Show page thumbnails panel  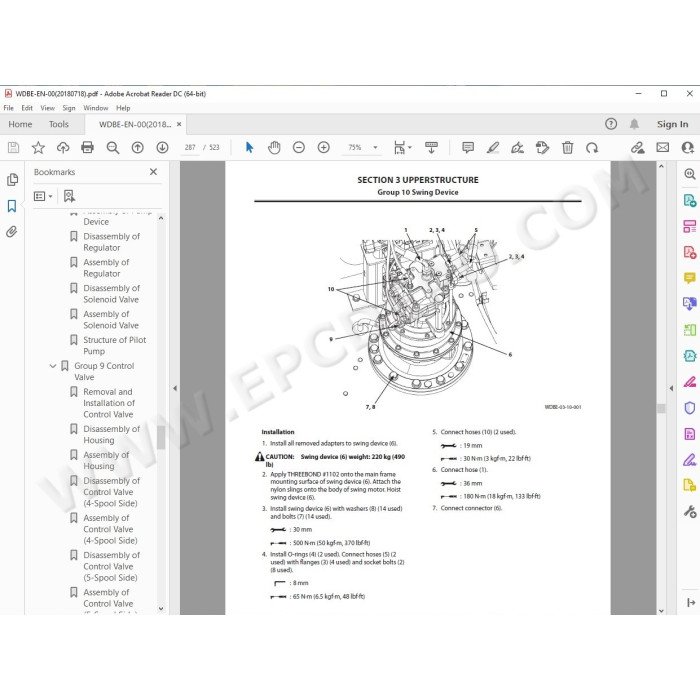point(12,179)
